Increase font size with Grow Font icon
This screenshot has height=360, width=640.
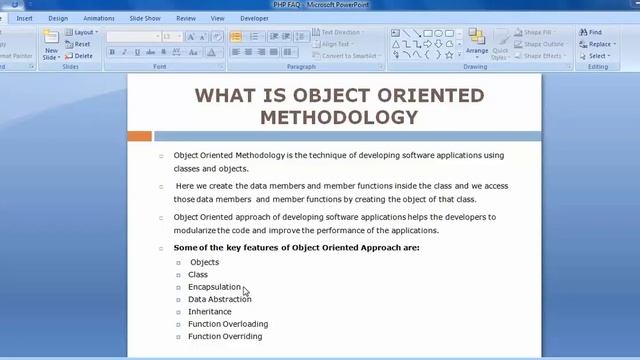tap(190, 37)
